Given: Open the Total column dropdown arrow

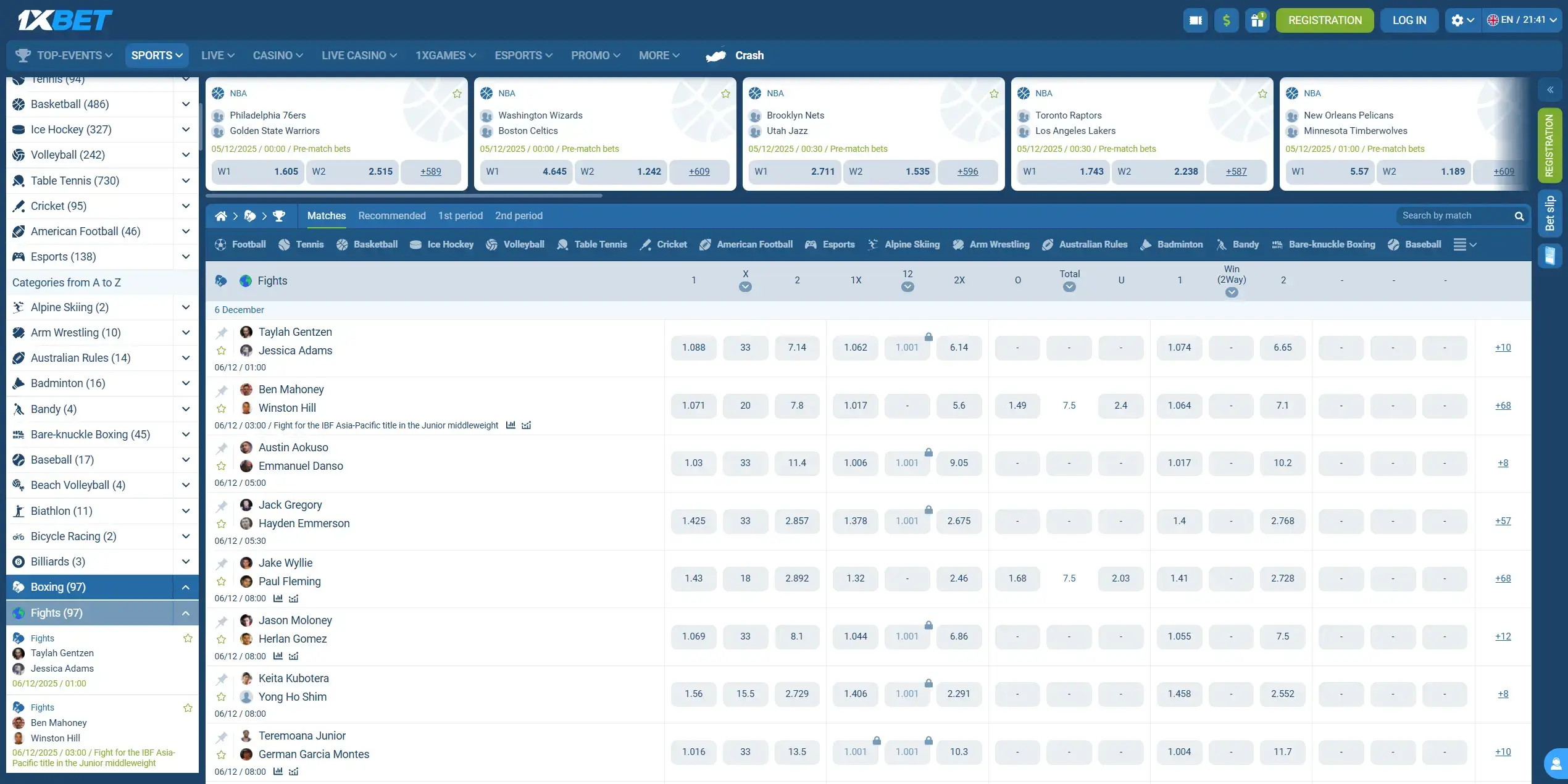Looking at the screenshot, I should click(1069, 287).
